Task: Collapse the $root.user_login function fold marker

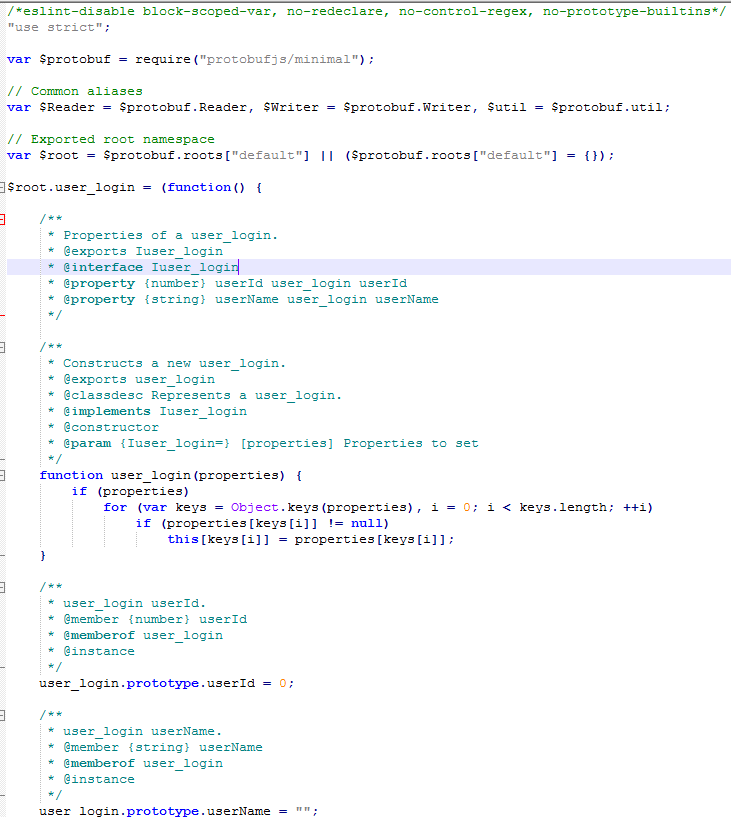Action: tap(2, 188)
